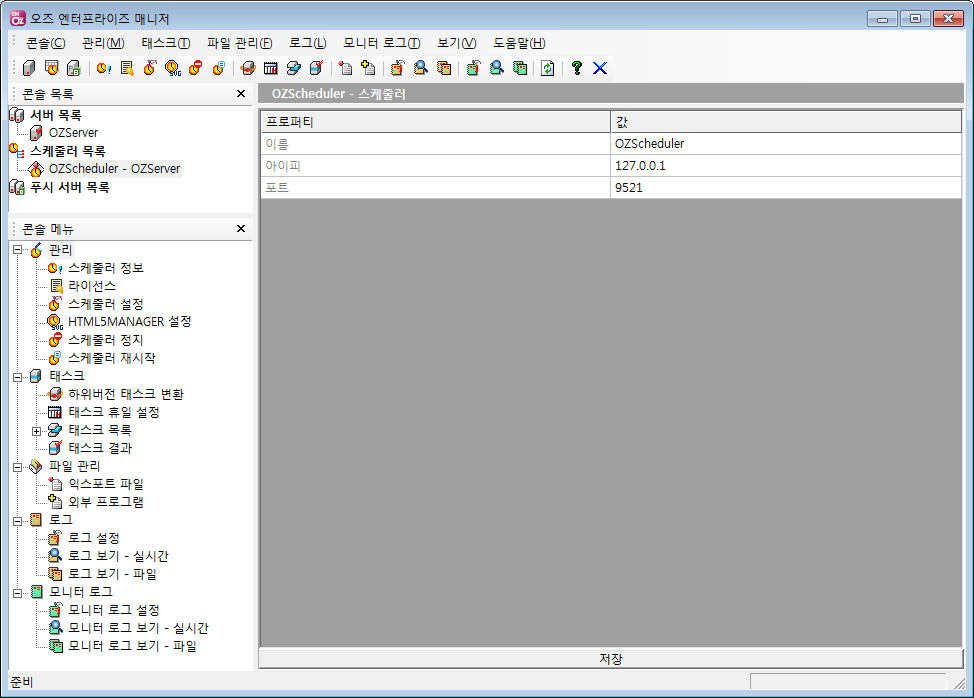The image size is (974, 698).
Task: Expand the 태스크 목록 tree node
Action: (36, 431)
